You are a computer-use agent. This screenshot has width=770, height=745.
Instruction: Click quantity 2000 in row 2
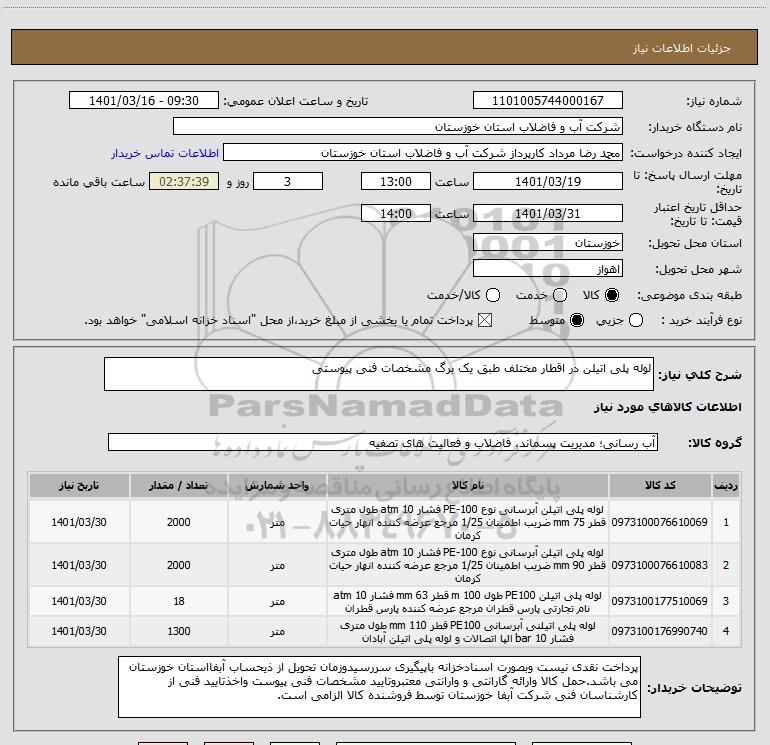pos(179,565)
